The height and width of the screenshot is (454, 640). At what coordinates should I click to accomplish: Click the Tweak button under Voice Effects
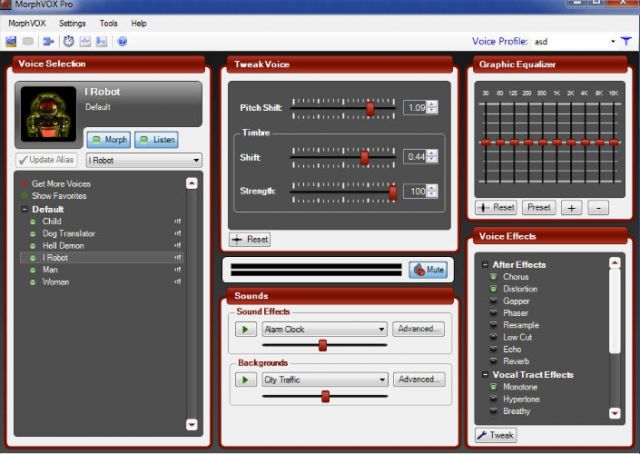pos(496,435)
